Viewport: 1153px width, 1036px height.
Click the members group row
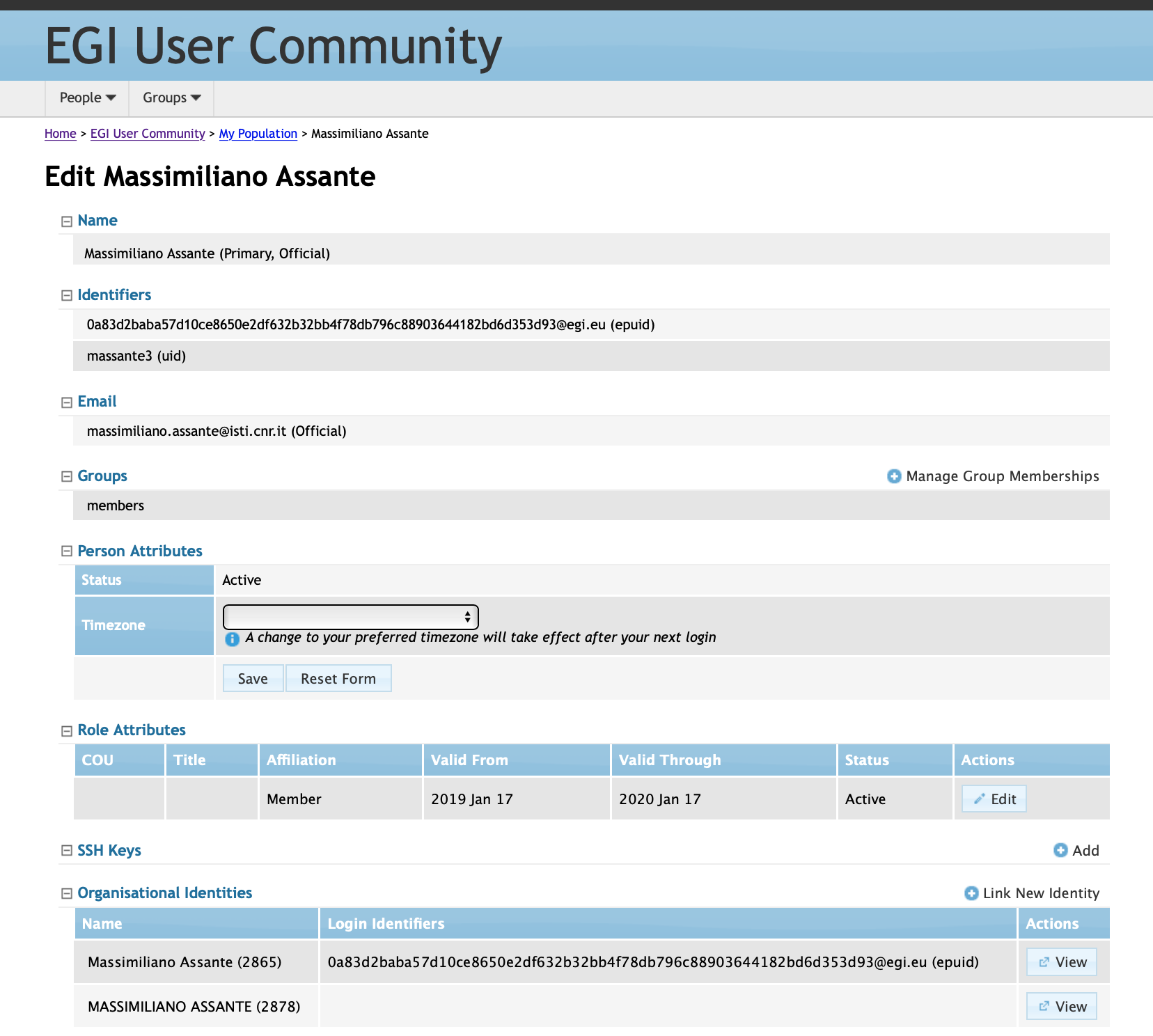pyautogui.click(x=591, y=505)
